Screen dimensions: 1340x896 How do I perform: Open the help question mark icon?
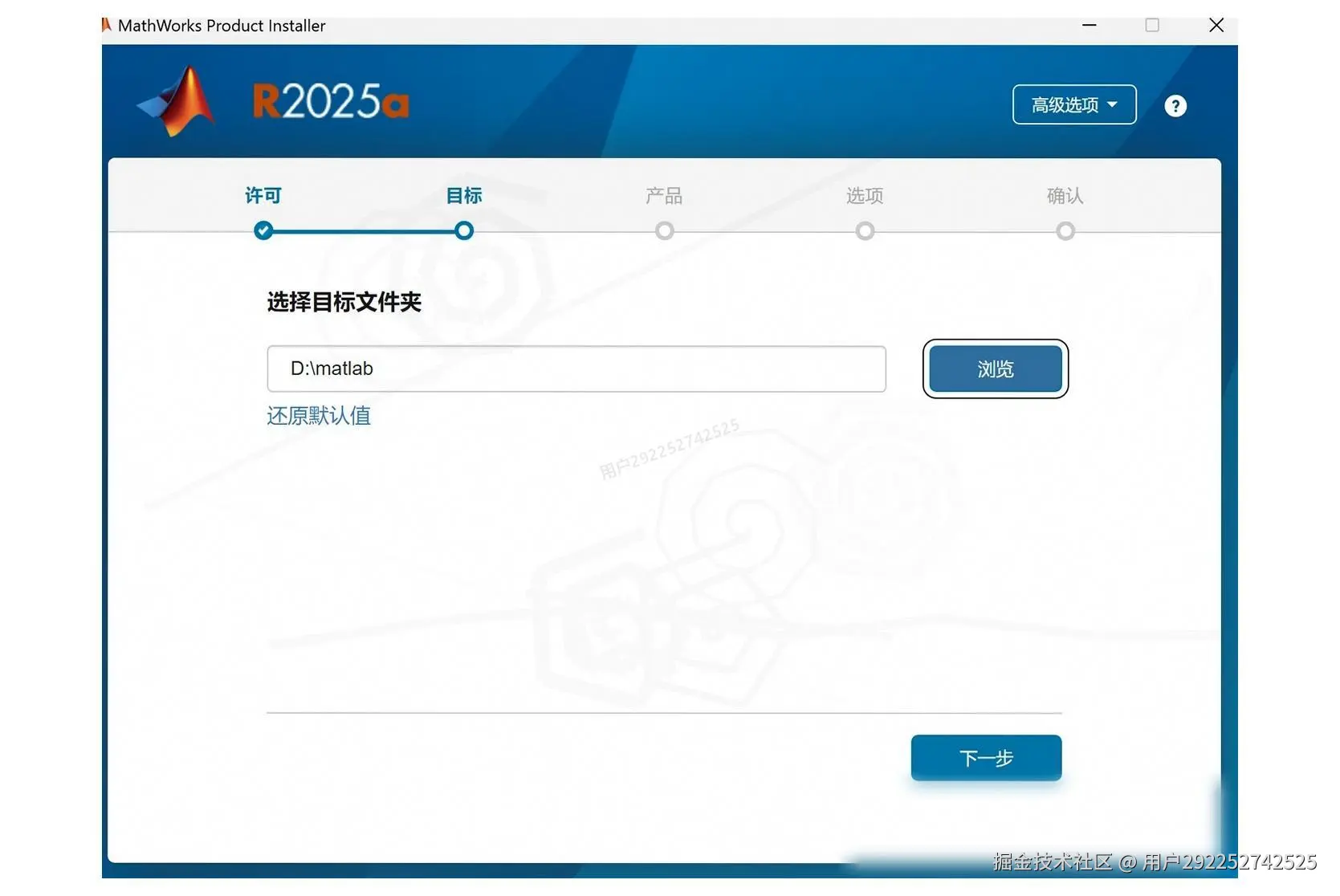[x=1175, y=105]
